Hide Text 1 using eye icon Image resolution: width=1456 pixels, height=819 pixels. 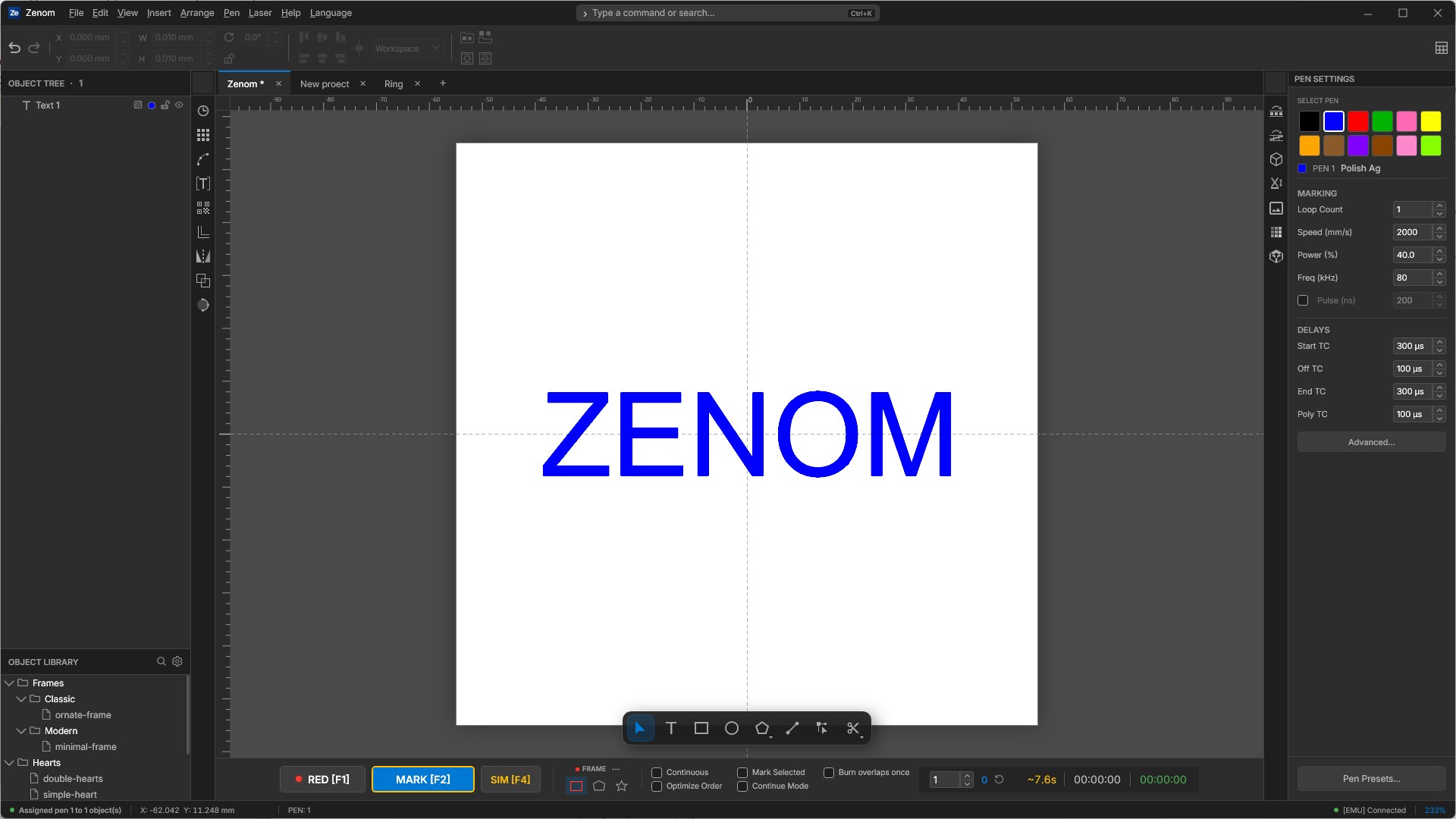[179, 105]
